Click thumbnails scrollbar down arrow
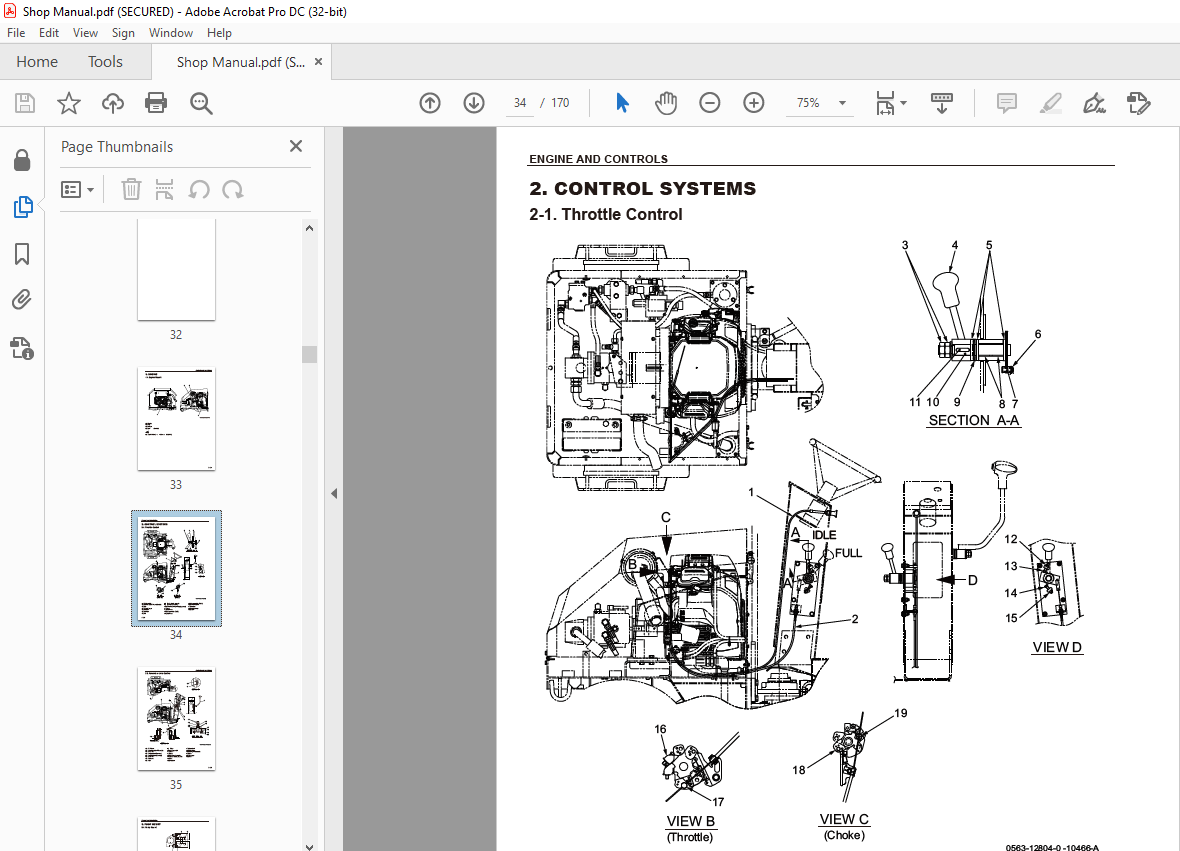This screenshot has height=851, width=1180. coord(309,846)
